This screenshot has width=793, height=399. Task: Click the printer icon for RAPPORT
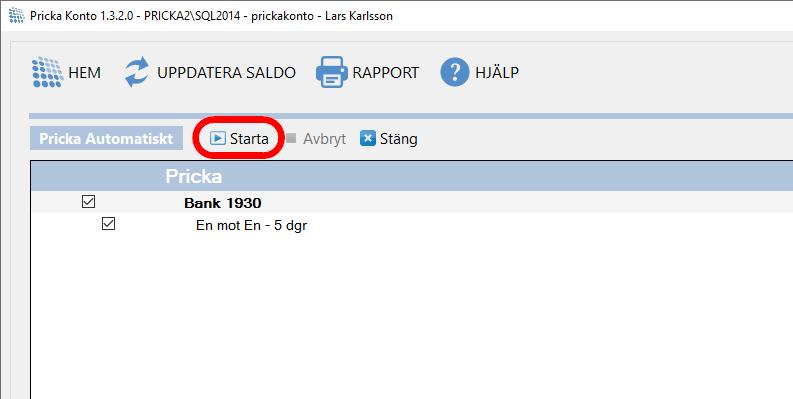click(x=331, y=72)
